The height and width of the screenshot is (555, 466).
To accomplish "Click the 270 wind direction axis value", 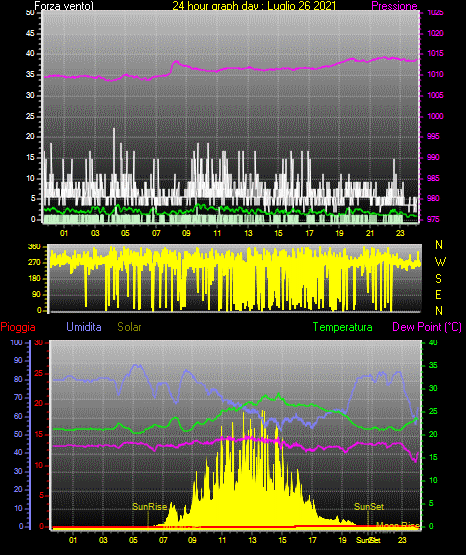I will click(x=34, y=263).
